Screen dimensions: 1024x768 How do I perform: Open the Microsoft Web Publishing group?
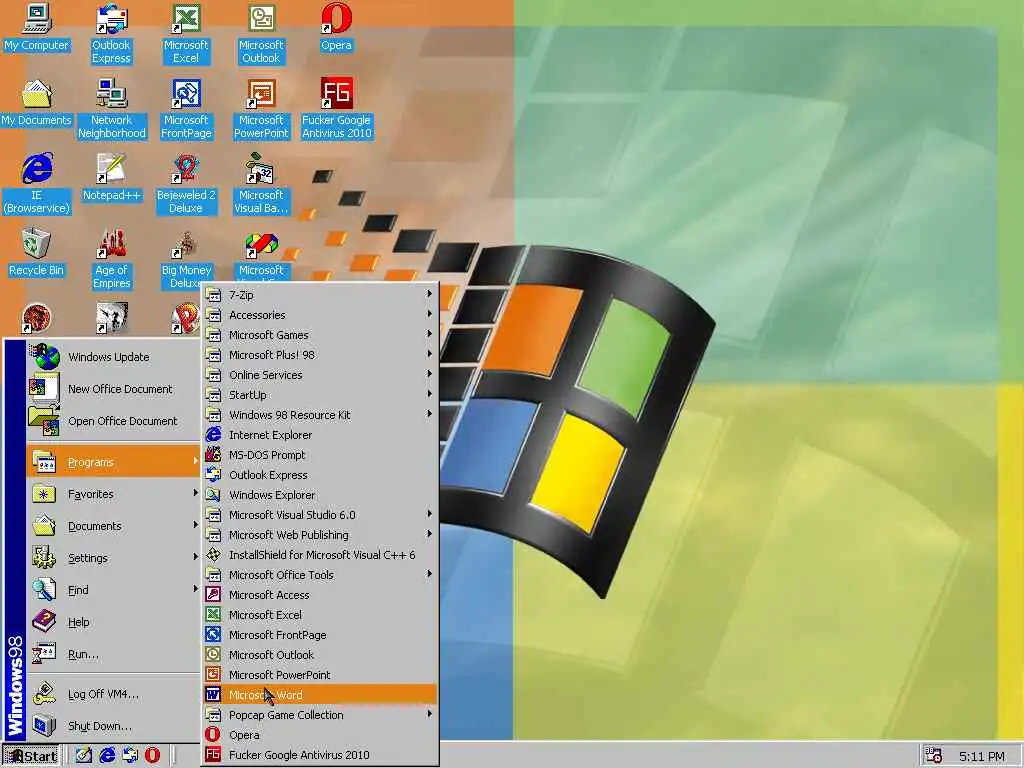320,535
